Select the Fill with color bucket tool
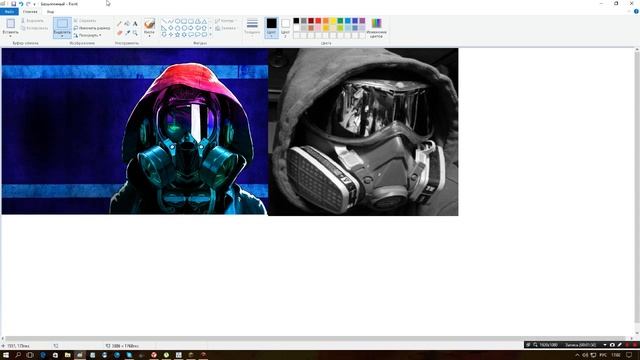This screenshot has height=360, width=640. click(127, 24)
